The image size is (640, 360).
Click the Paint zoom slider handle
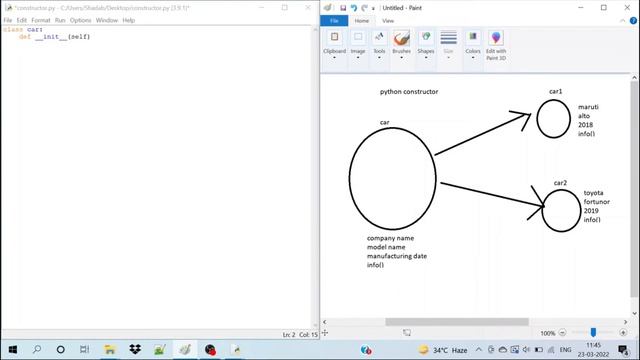coord(593,333)
